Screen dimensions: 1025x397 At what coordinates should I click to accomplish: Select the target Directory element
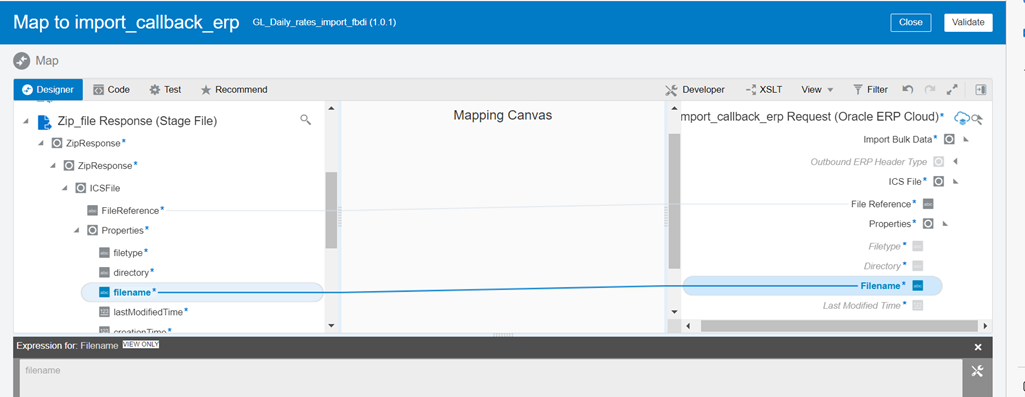[882, 266]
